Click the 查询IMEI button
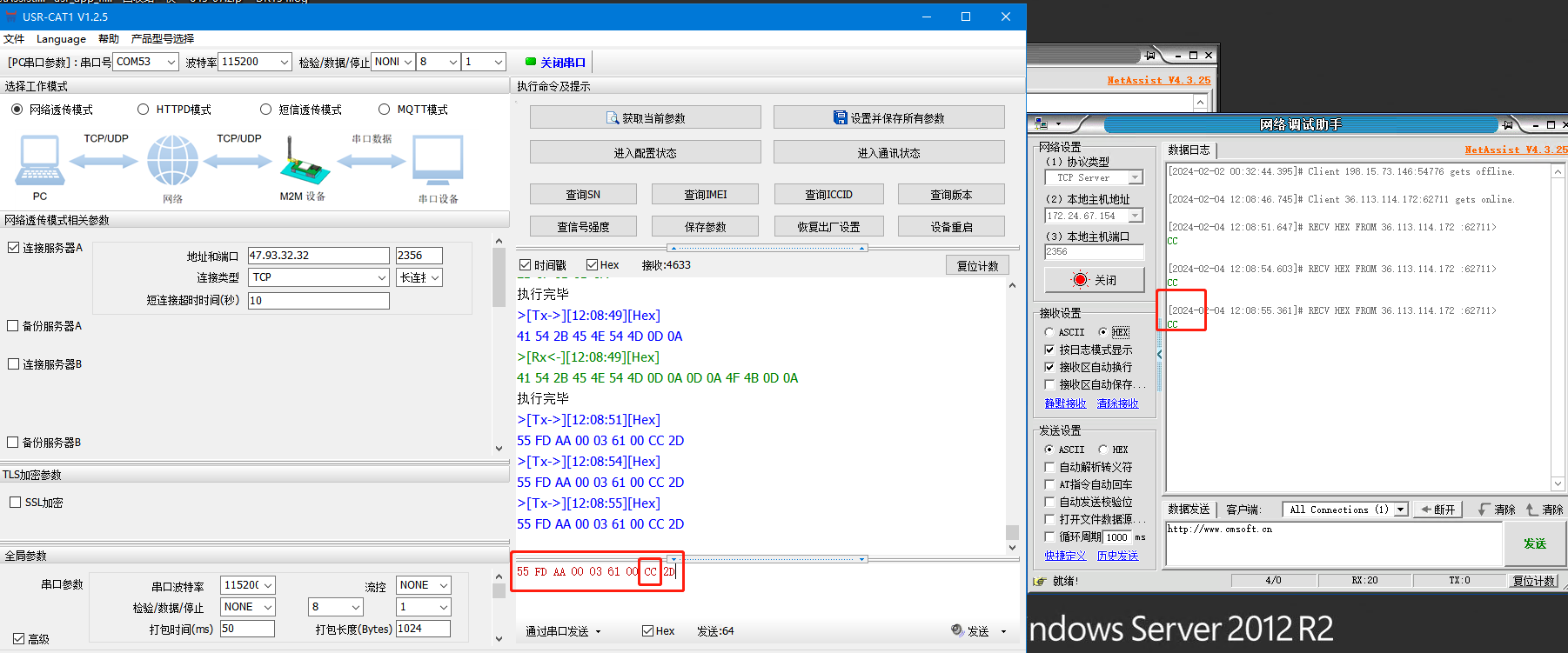Image resolution: width=1568 pixels, height=653 pixels. (706, 194)
